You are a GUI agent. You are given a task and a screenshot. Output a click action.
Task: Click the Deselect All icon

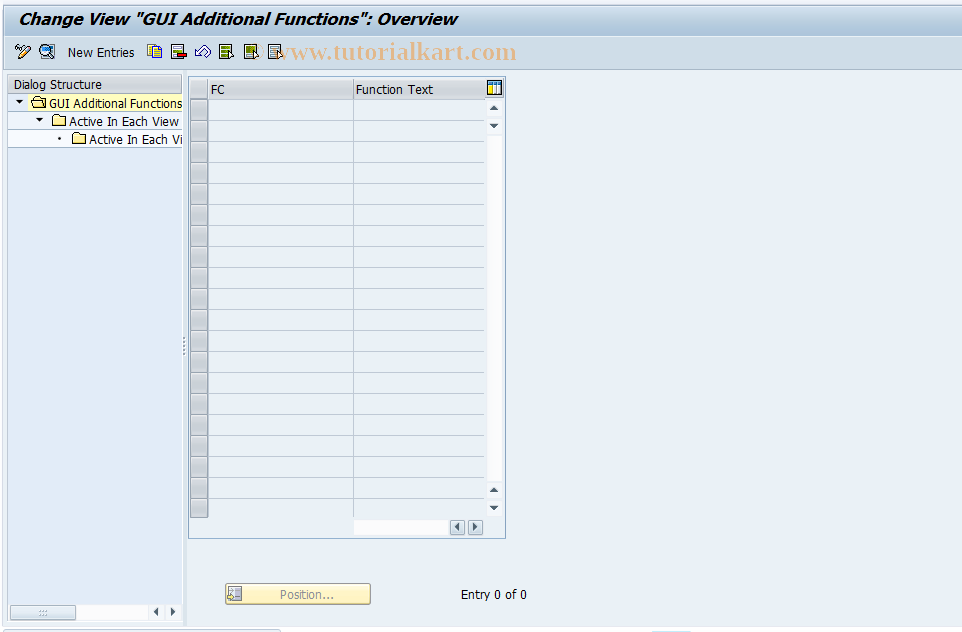tap(275, 52)
